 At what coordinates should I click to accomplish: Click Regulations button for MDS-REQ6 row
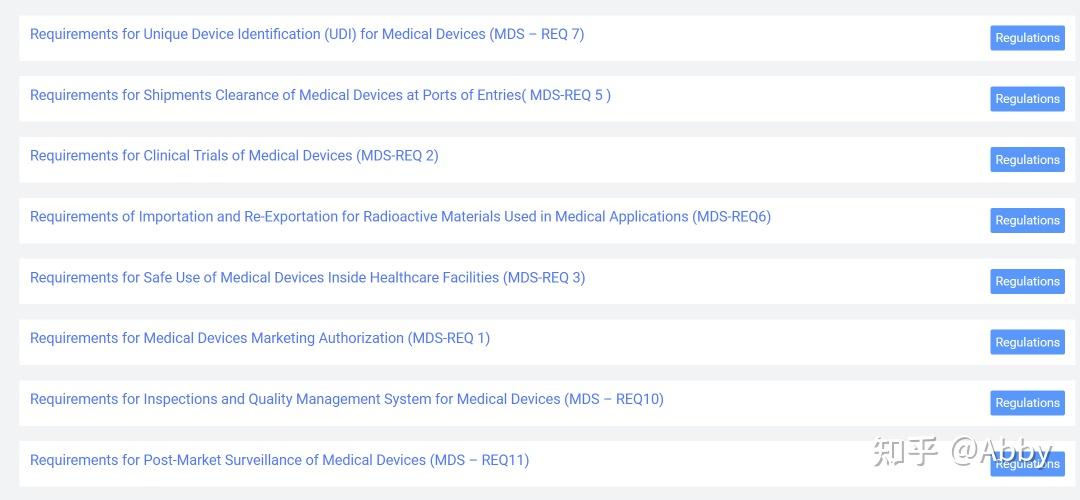point(1027,221)
